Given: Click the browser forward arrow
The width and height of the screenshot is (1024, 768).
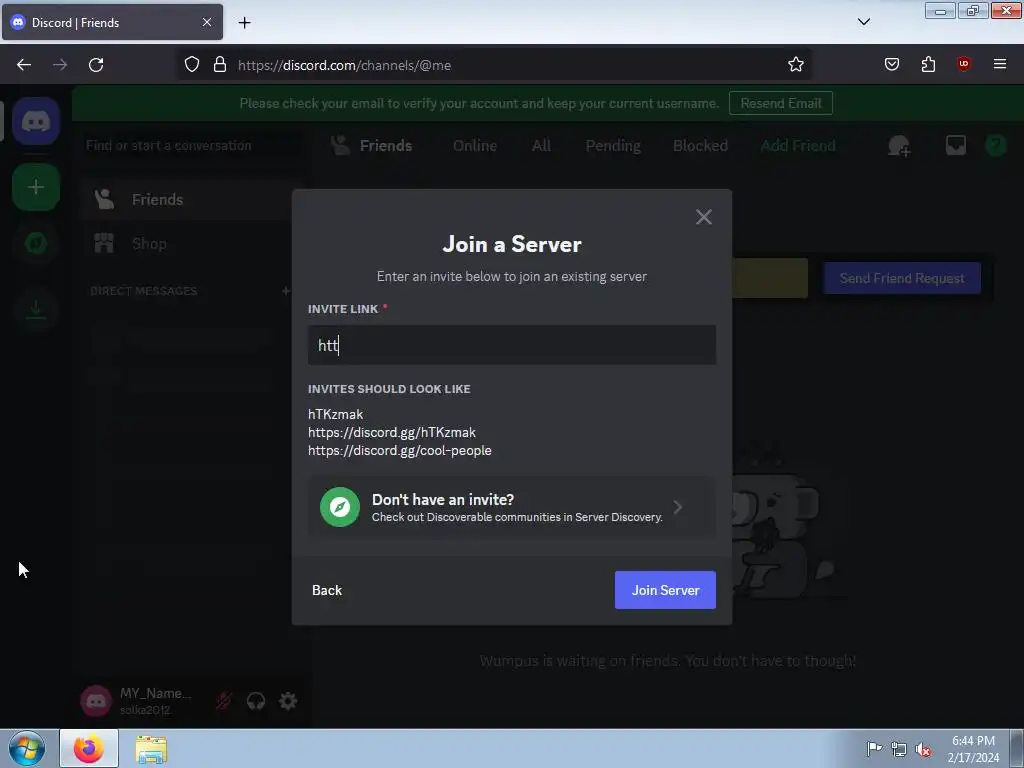Looking at the screenshot, I should tap(60, 65).
